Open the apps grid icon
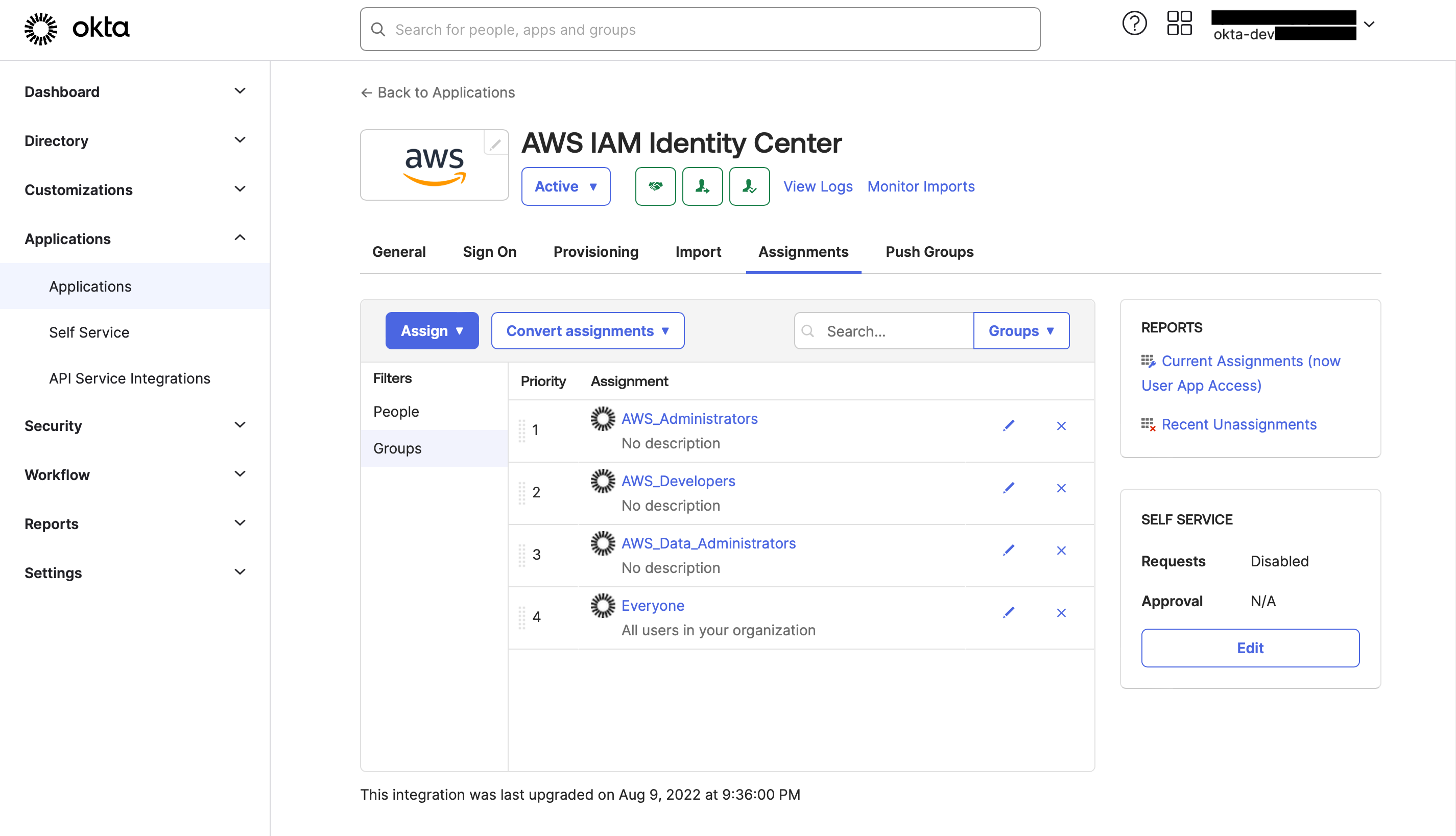This screenshot has height=836, width=1456. 1179,24
